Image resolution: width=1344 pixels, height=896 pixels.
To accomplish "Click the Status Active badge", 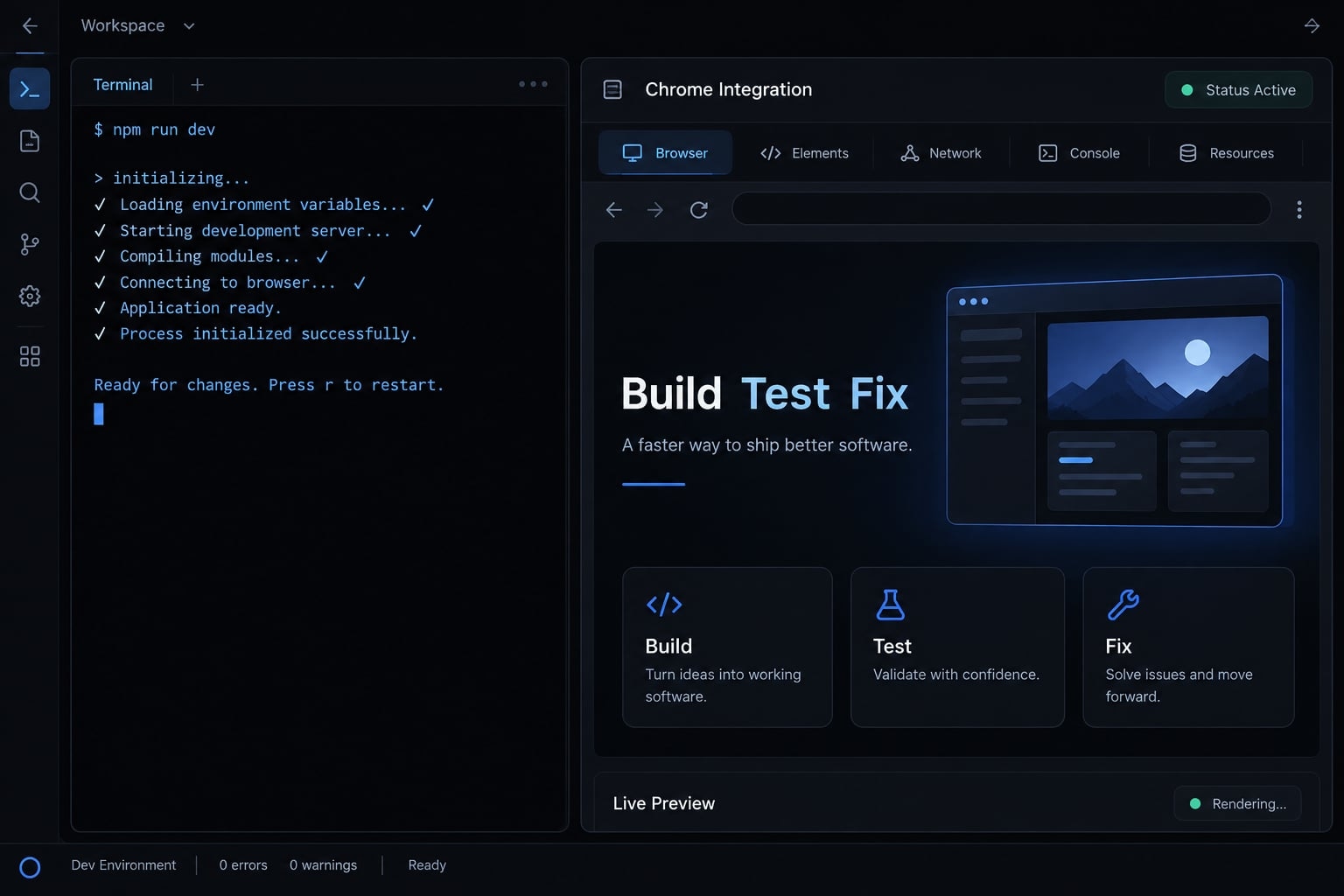I will (1238, 90).
